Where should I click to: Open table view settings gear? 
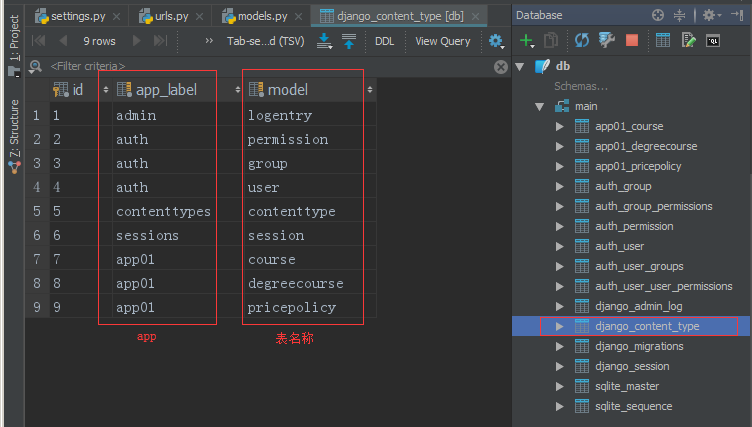(x=496, y=41)
